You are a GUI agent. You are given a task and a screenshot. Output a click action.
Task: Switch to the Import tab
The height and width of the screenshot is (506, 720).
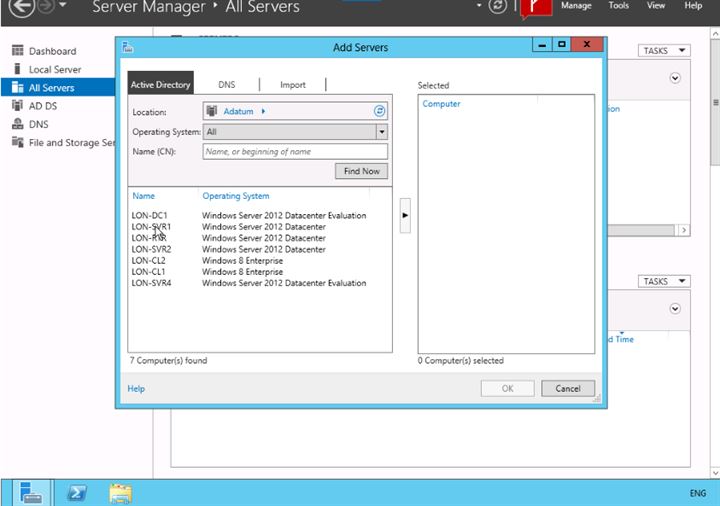[293, 84]
